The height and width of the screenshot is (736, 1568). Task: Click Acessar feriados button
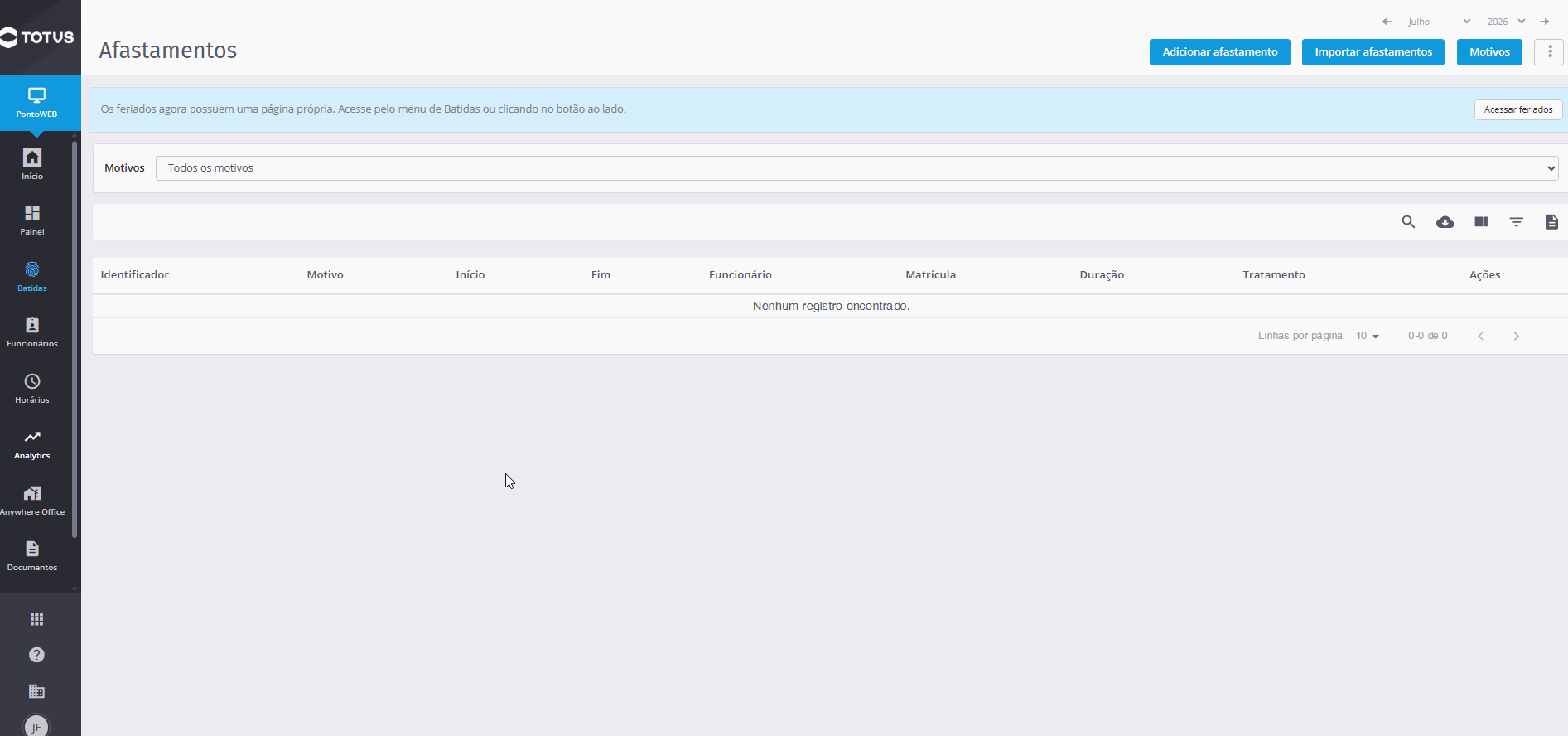1518,109
